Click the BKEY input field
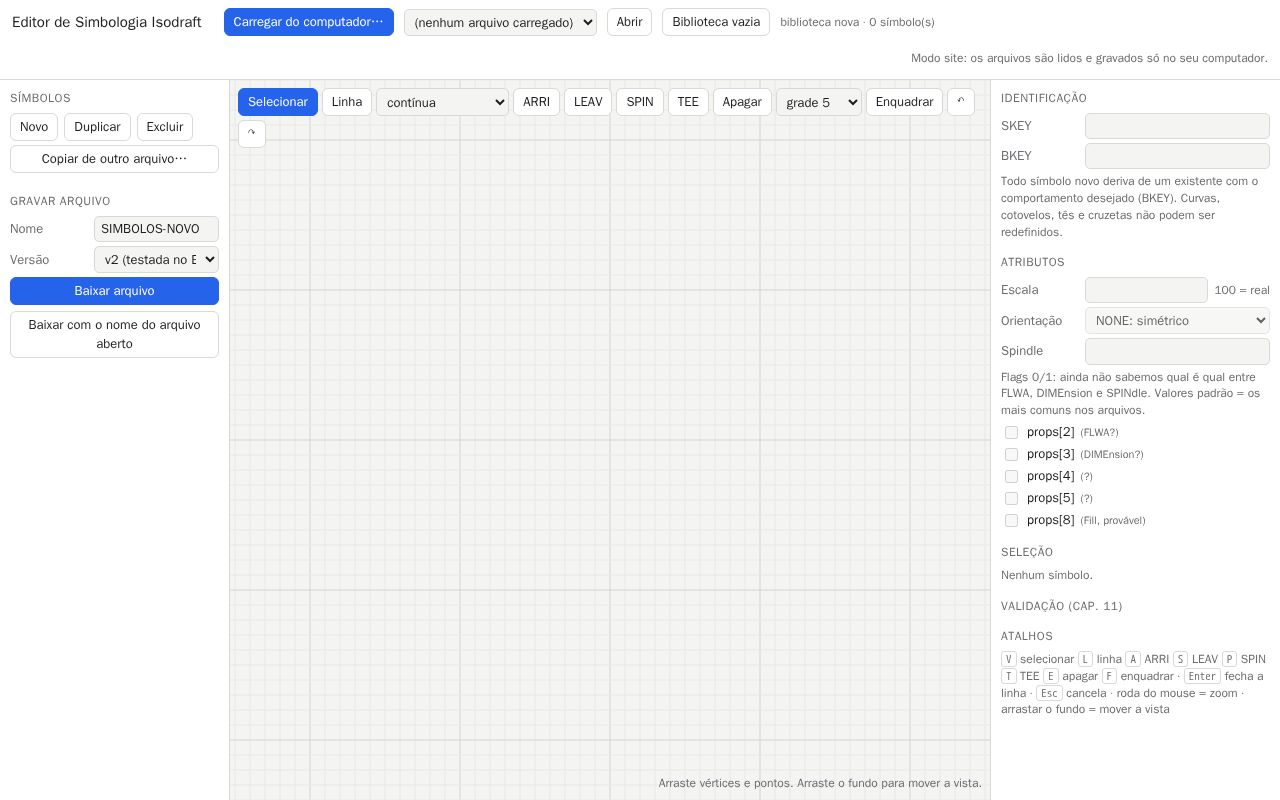The image size is (1280, 800). click(x=1177, y=156)
